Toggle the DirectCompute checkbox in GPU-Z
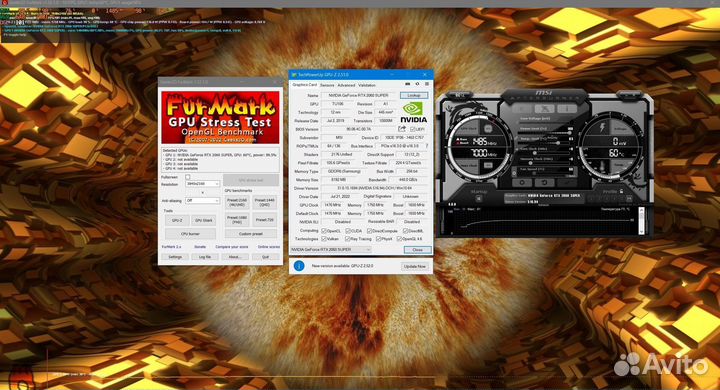 click(x=370, y=231)
